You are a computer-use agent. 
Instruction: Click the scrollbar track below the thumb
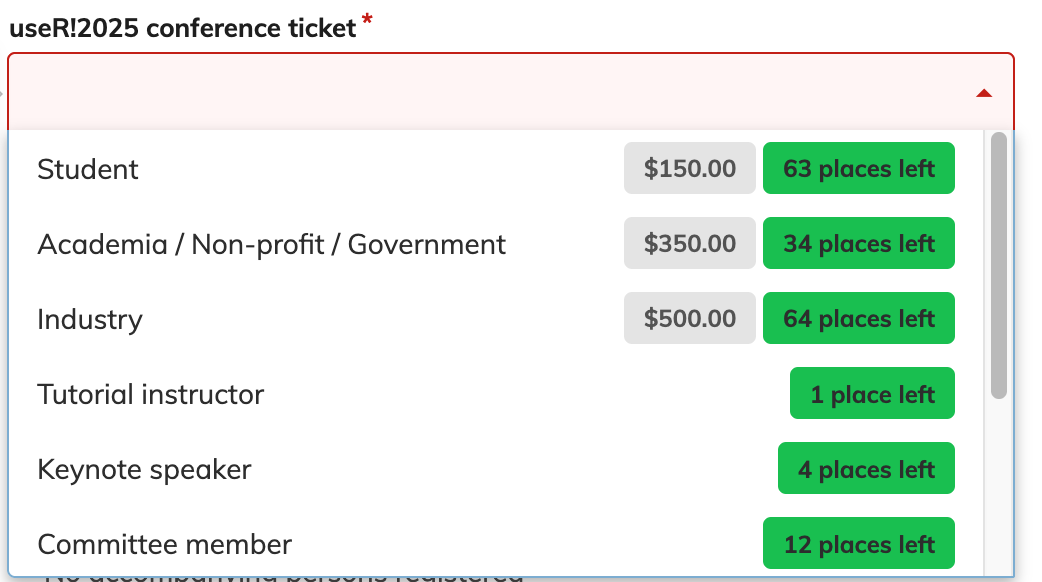(x=998, y=488)
